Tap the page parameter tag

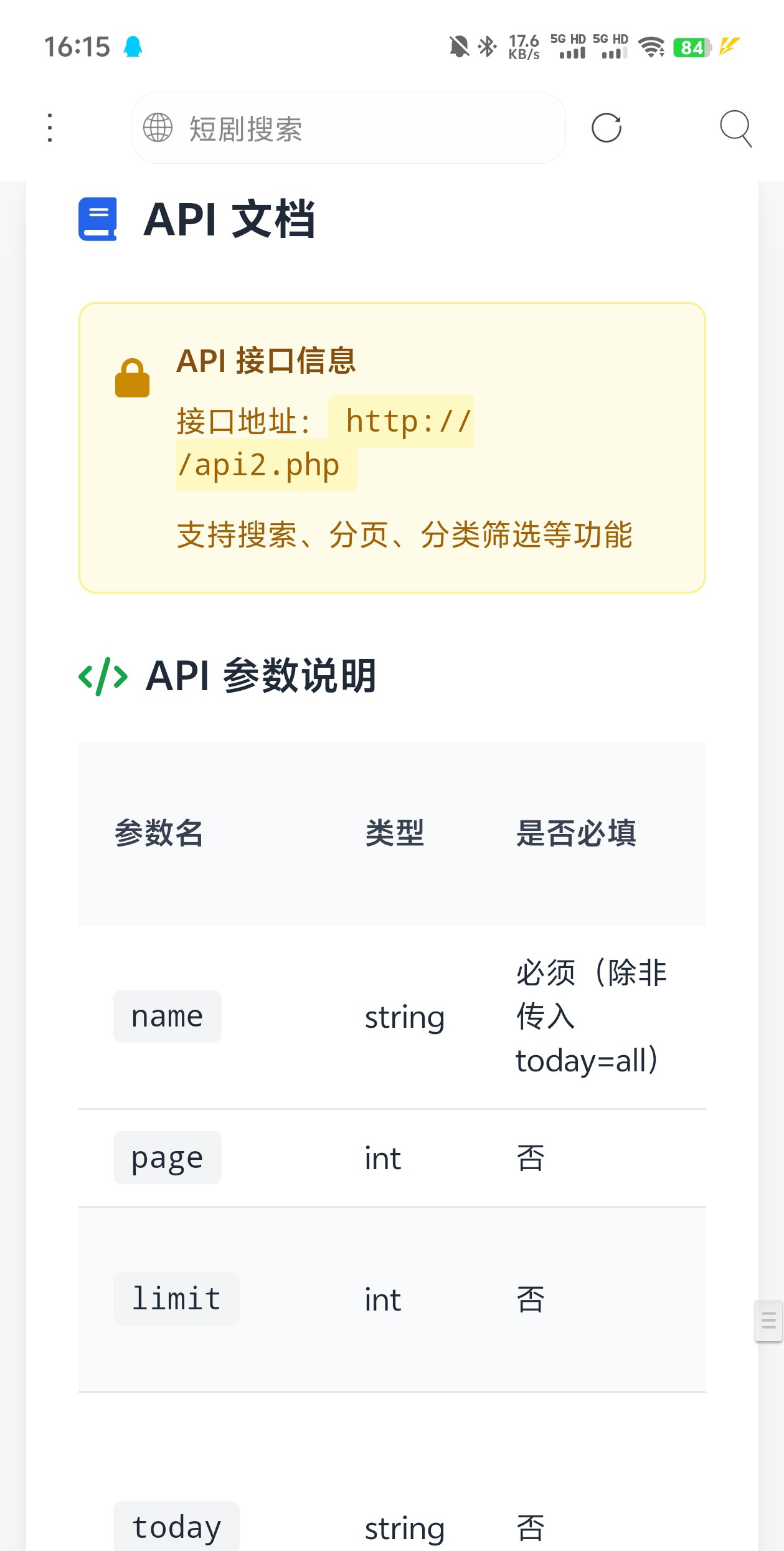coord(166,1157)
